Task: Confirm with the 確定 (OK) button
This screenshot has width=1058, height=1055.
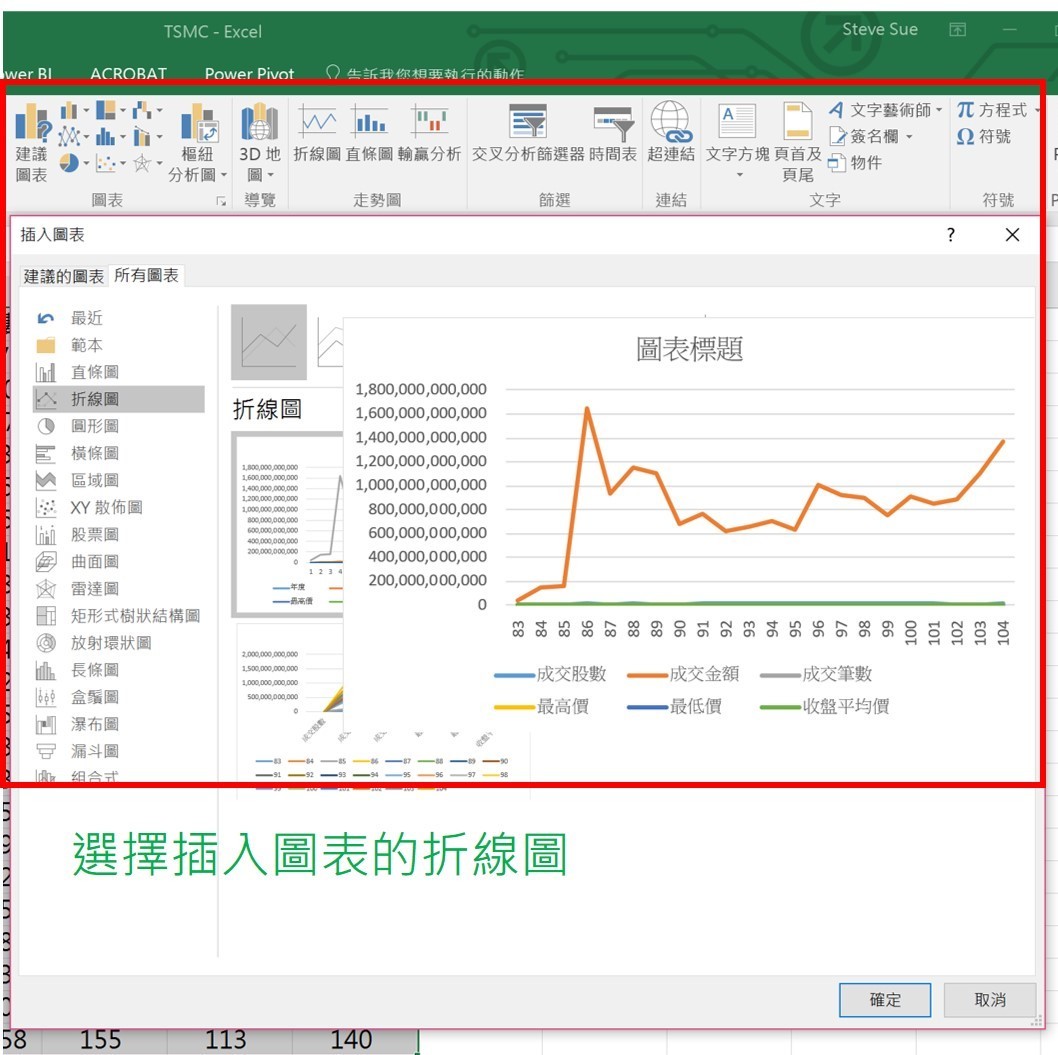Action: pyautogui.click(x=885, y=999)
